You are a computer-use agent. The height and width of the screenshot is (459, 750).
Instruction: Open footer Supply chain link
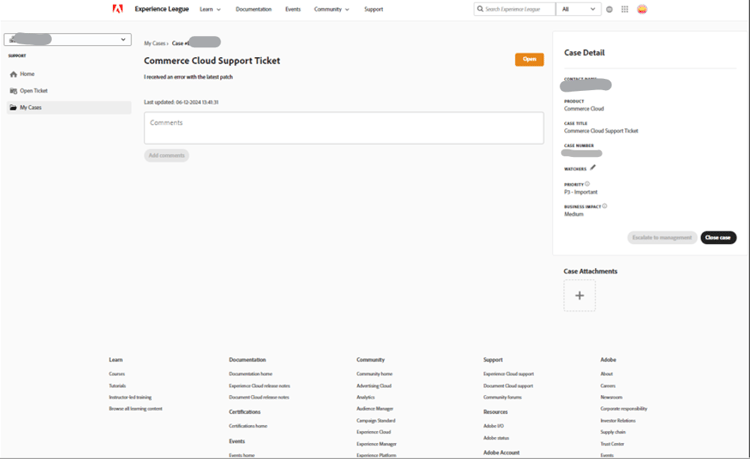coord(613,432)
